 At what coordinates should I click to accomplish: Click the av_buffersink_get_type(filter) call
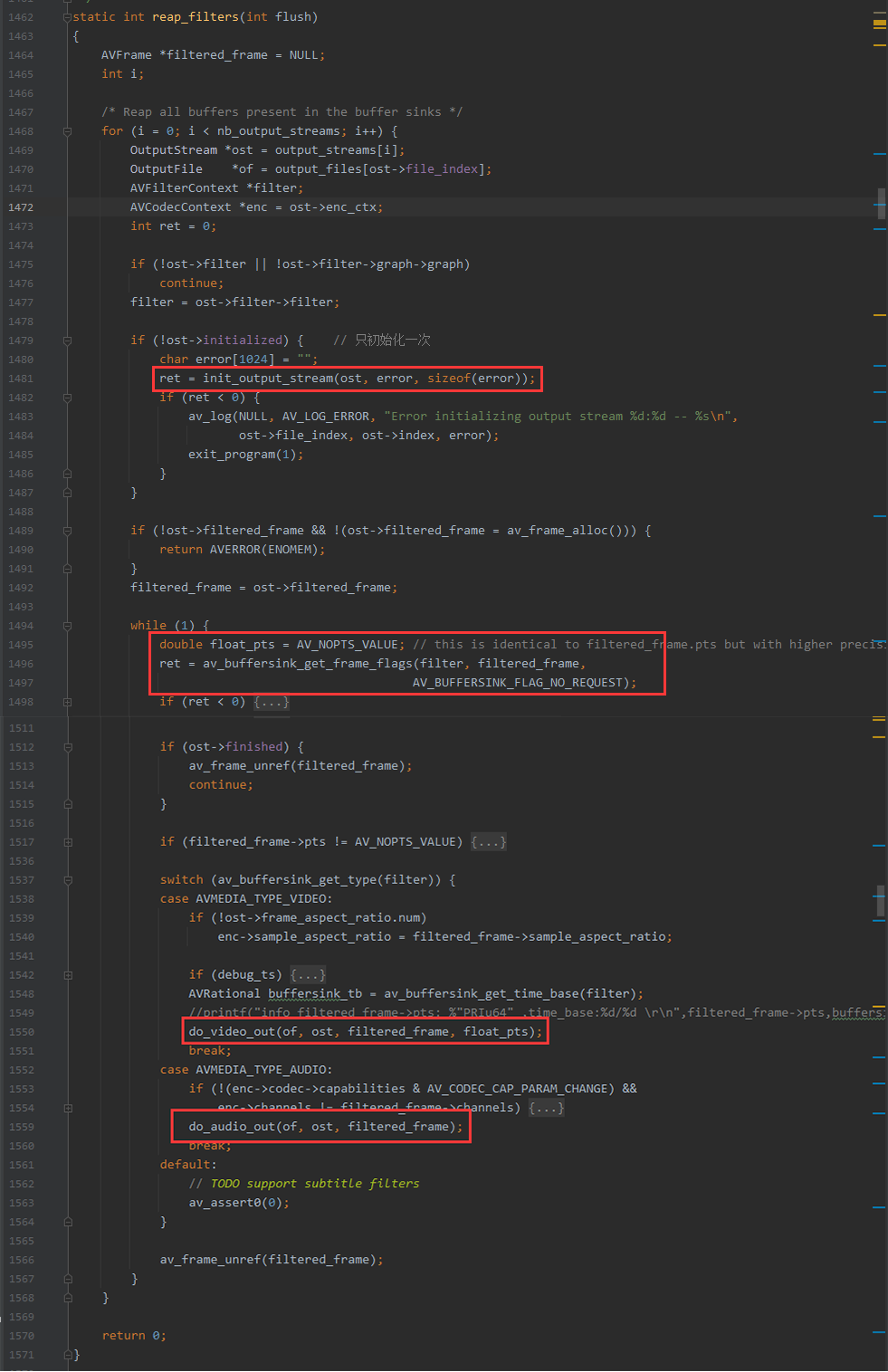pyautogui.click(x=326, y=880)
